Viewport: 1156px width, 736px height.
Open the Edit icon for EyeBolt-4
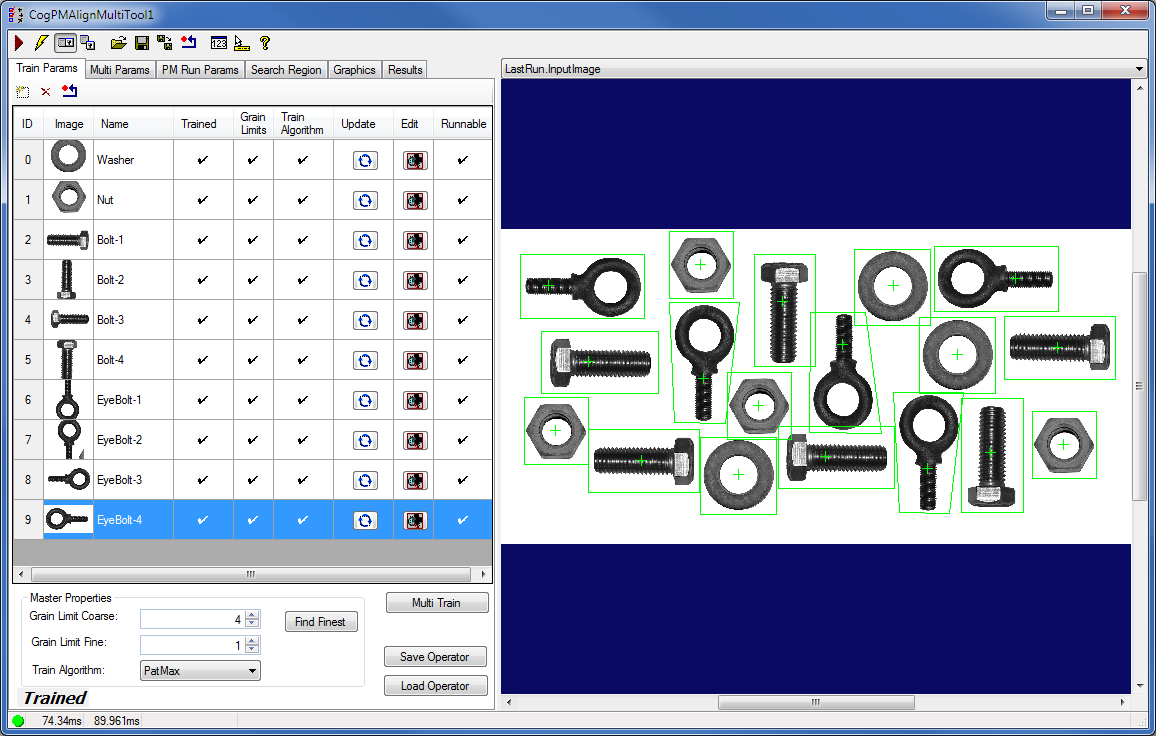pos(414,520)
